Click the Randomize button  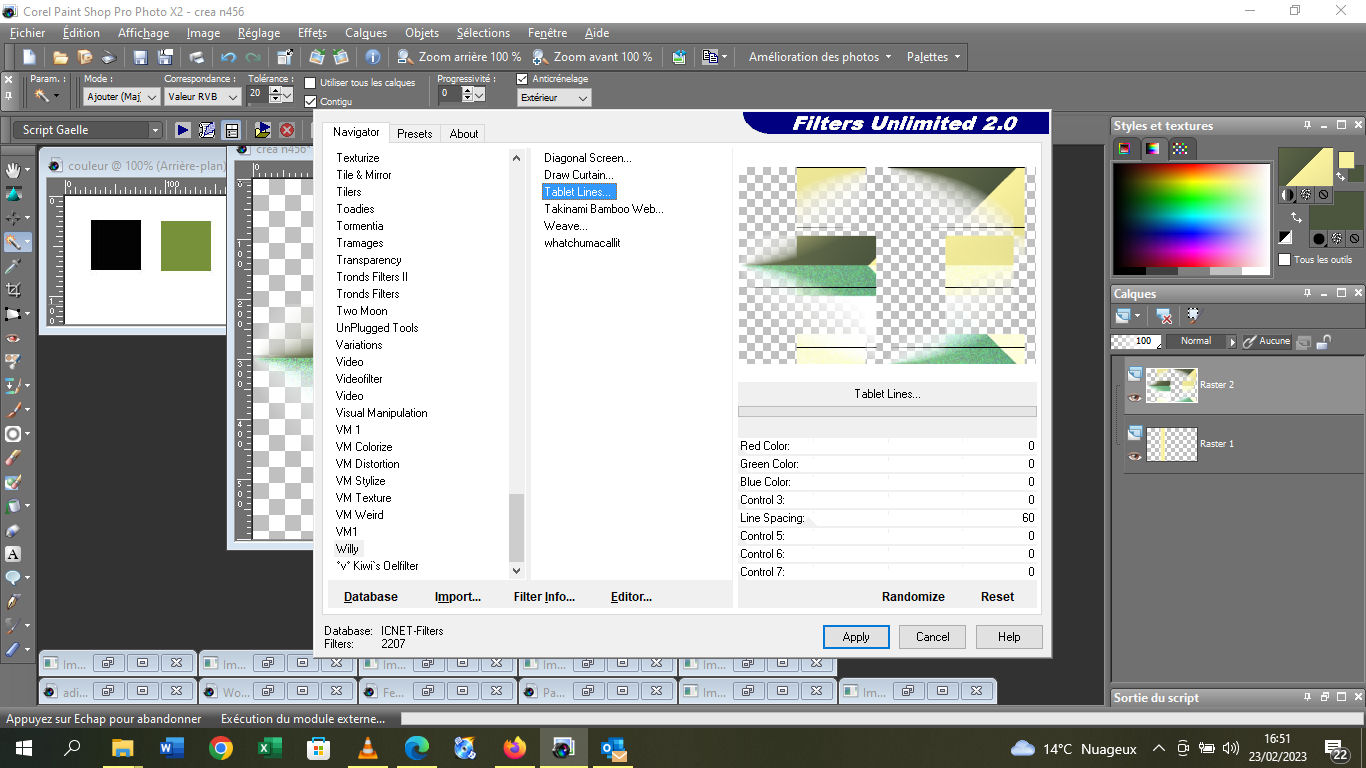pos(913,597)
